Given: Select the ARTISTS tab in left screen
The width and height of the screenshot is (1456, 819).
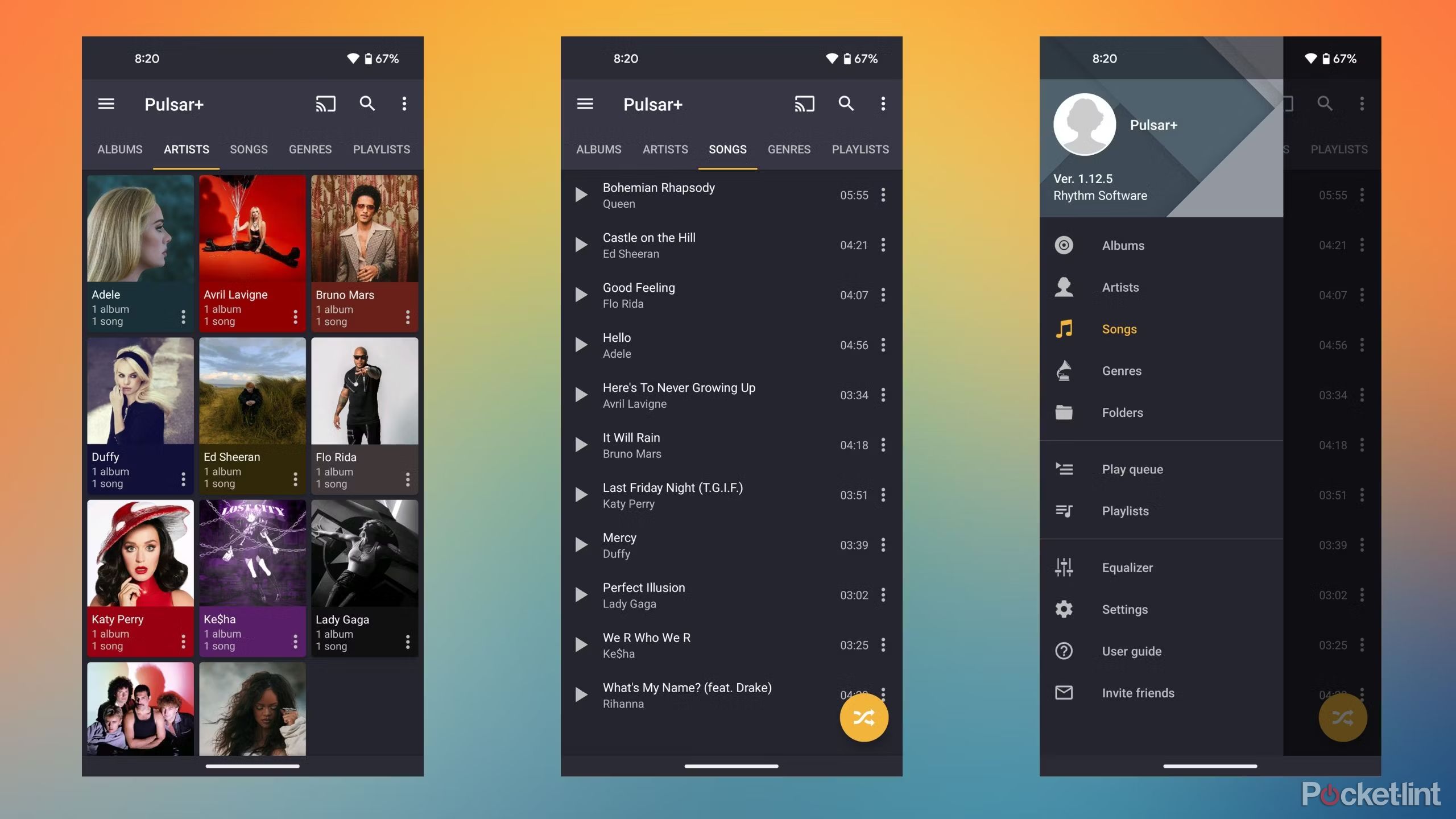Looking at the screenshot, I should pos(186,149).
